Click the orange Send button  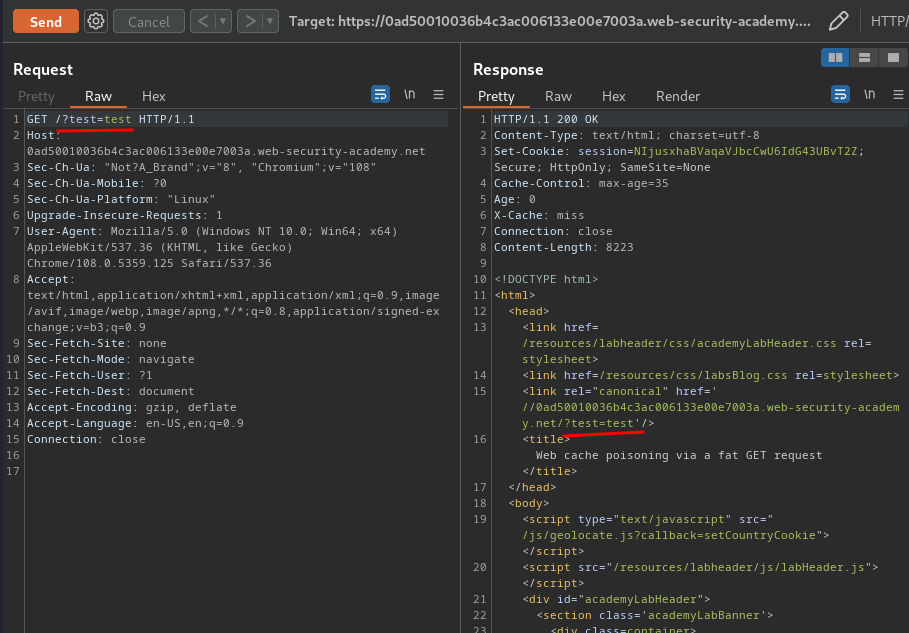(46, 21)
